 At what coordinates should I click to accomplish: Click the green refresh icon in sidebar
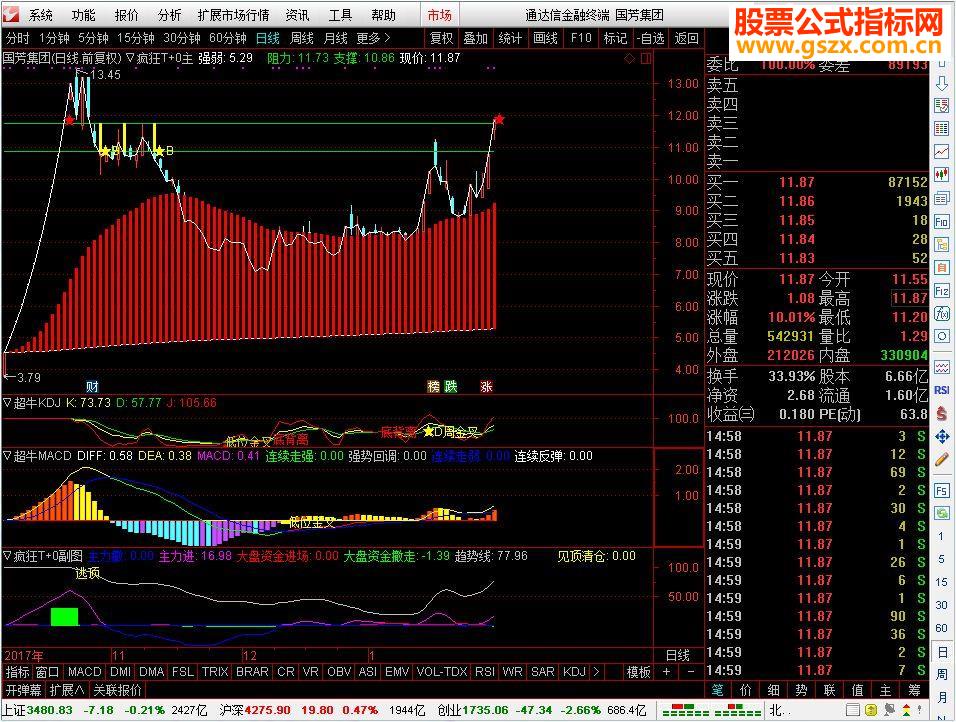pyautogui.click(x=942, y=513)
